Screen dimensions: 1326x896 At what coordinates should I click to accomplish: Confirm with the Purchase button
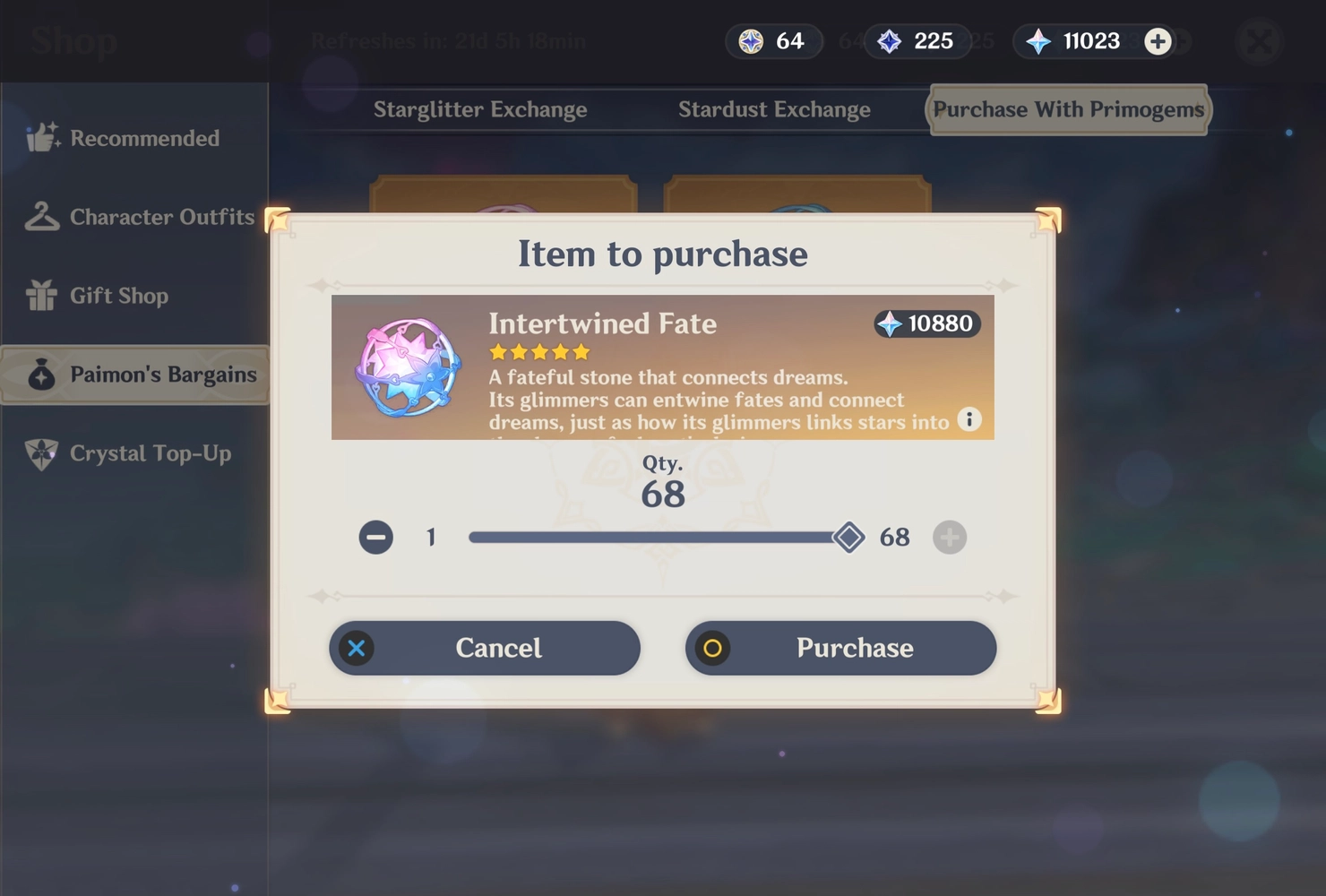click(x=840, y=648)
